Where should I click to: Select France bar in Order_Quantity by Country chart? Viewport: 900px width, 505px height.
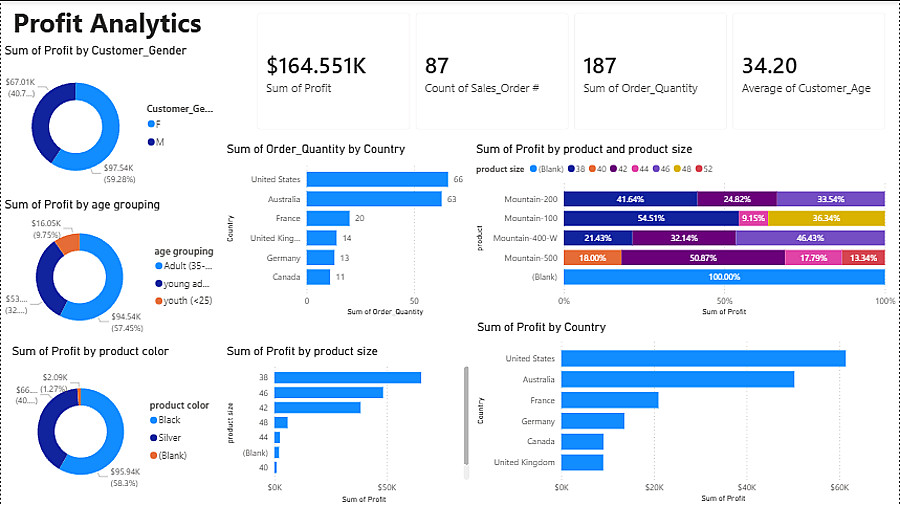328,218
